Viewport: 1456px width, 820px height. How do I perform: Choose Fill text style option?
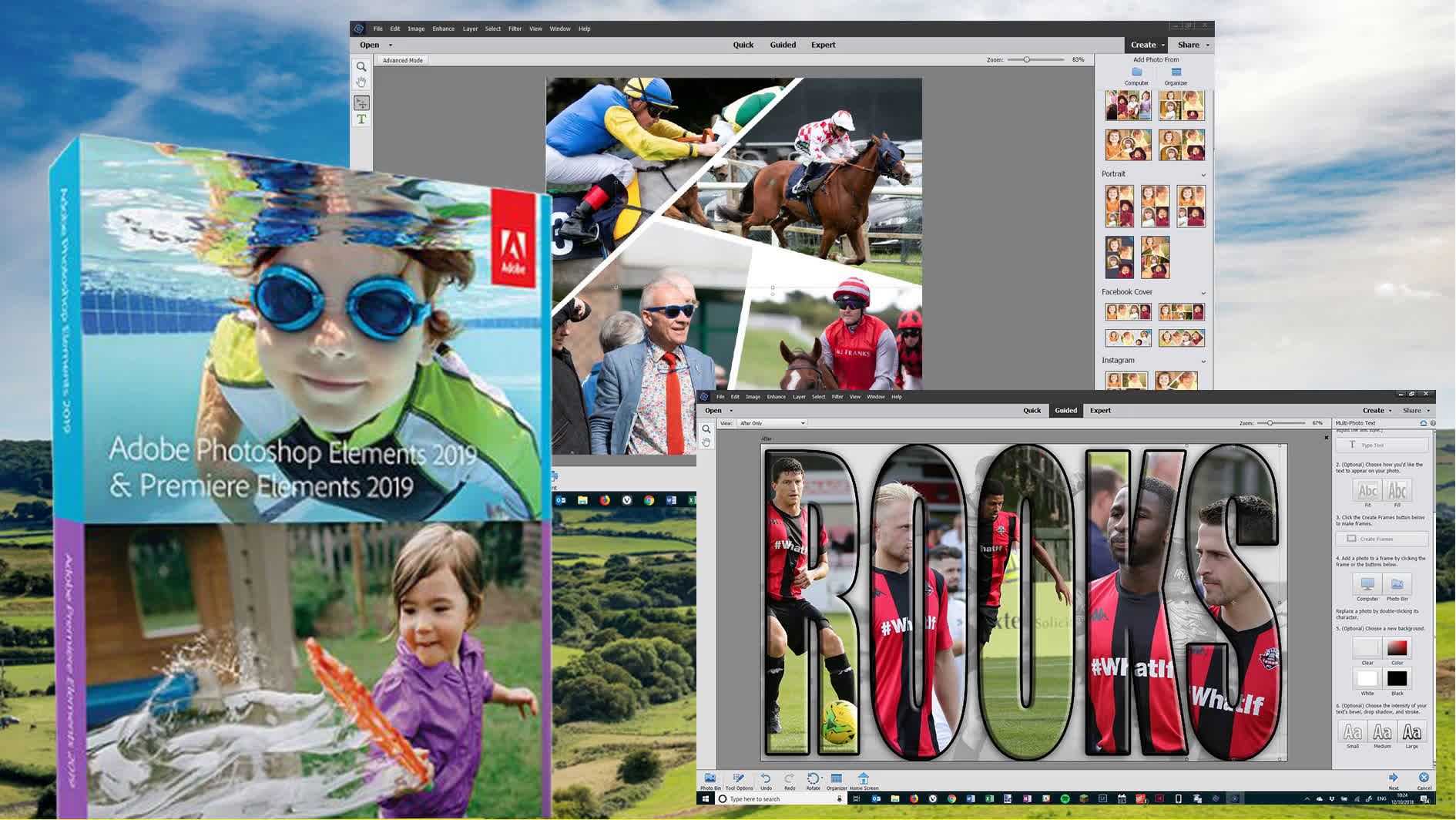click(x=1397, y=490)
